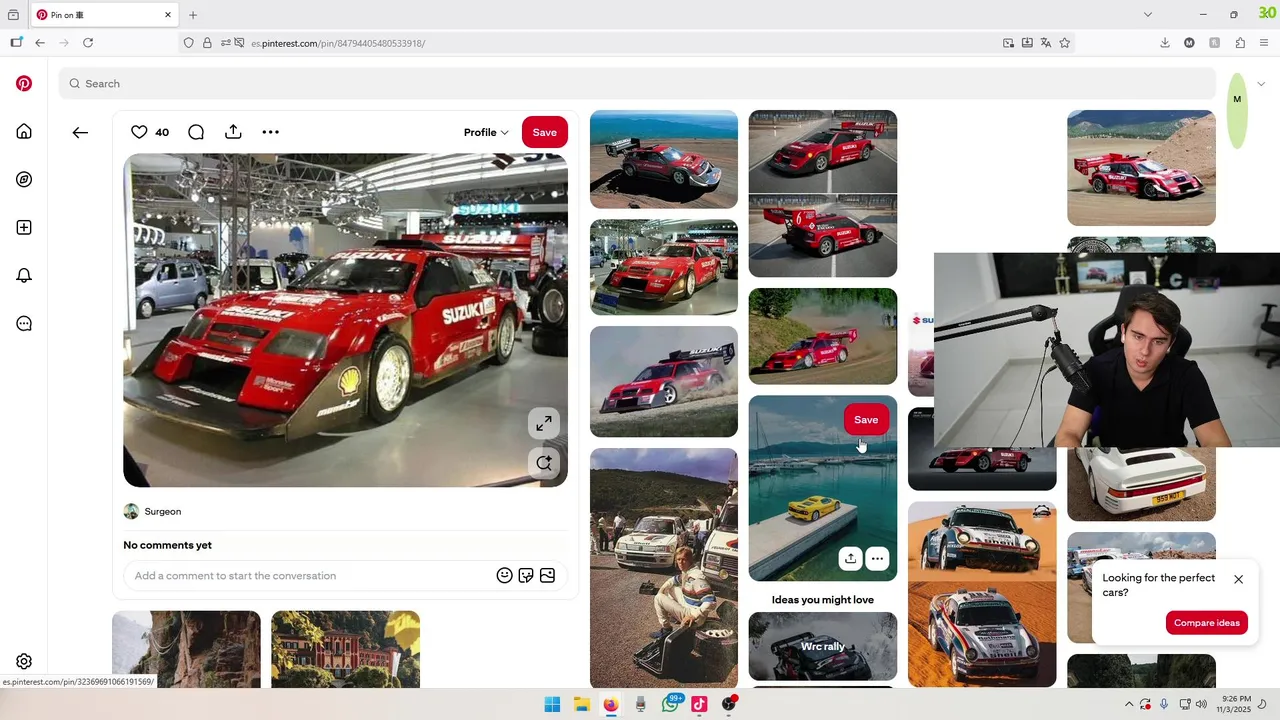
Task: Like the pin with the heart icon
Action: pos(139,132)
